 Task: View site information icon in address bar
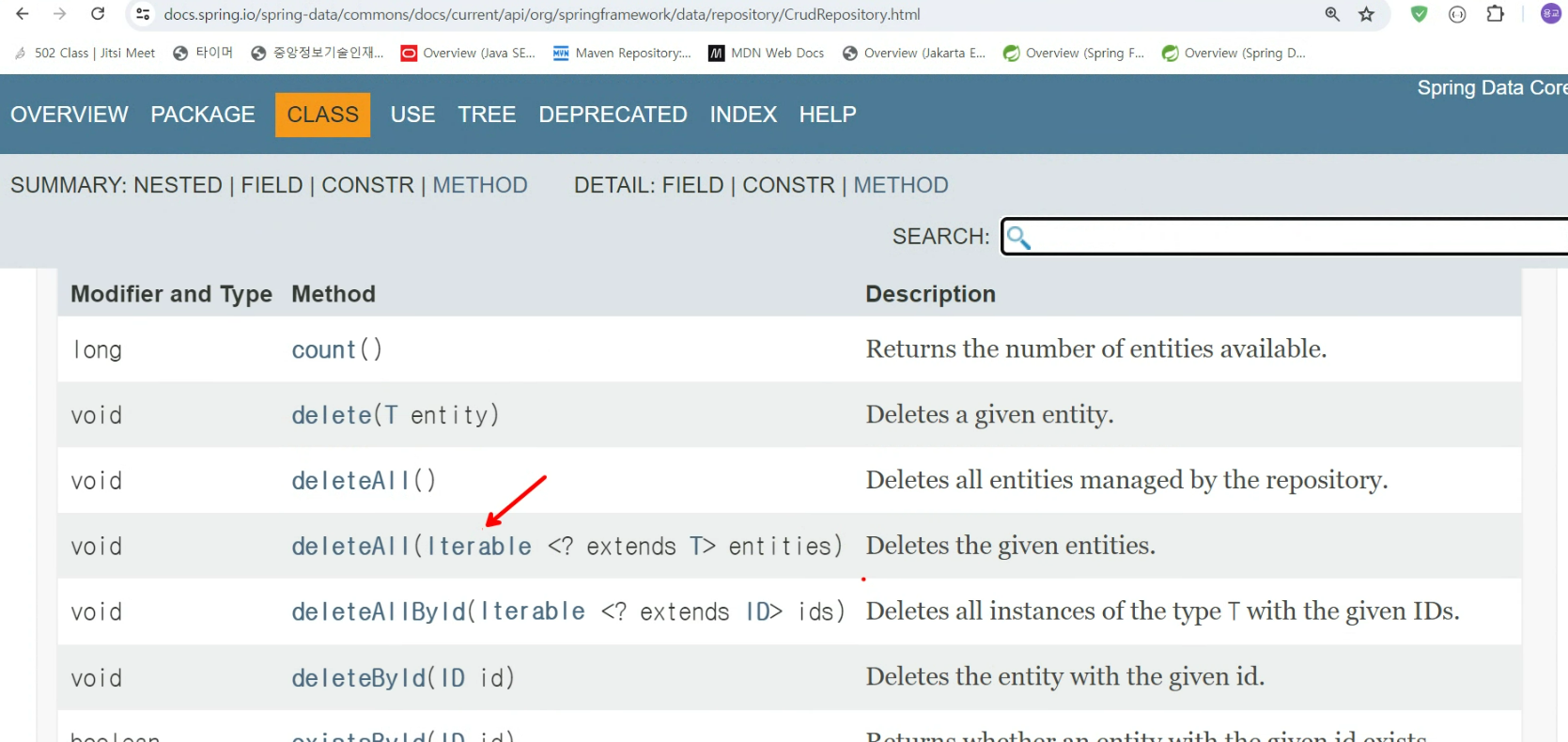[143, 14]
